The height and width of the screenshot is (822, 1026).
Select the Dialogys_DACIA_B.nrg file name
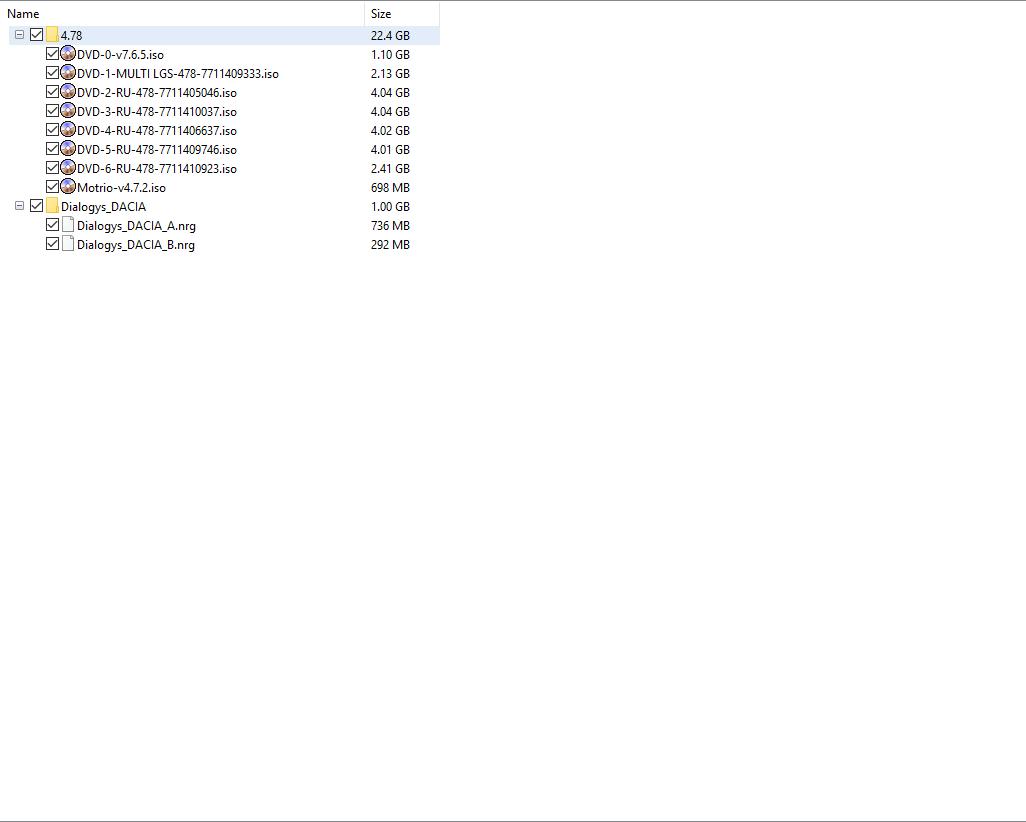[136, 245]
